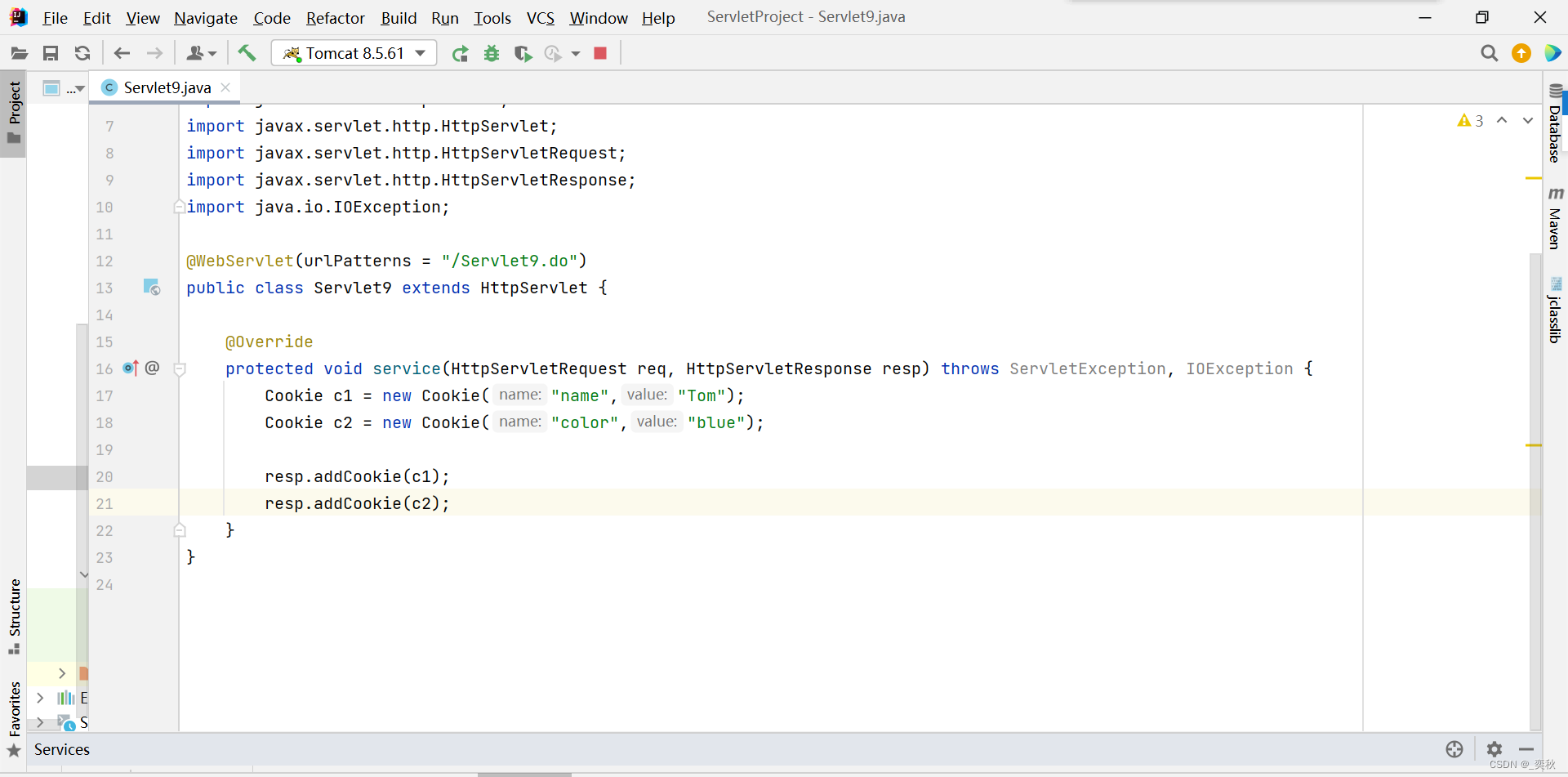Toggle the Database tool window
The height and width of the screenshot is (777, 1568).
[1555, 123]
